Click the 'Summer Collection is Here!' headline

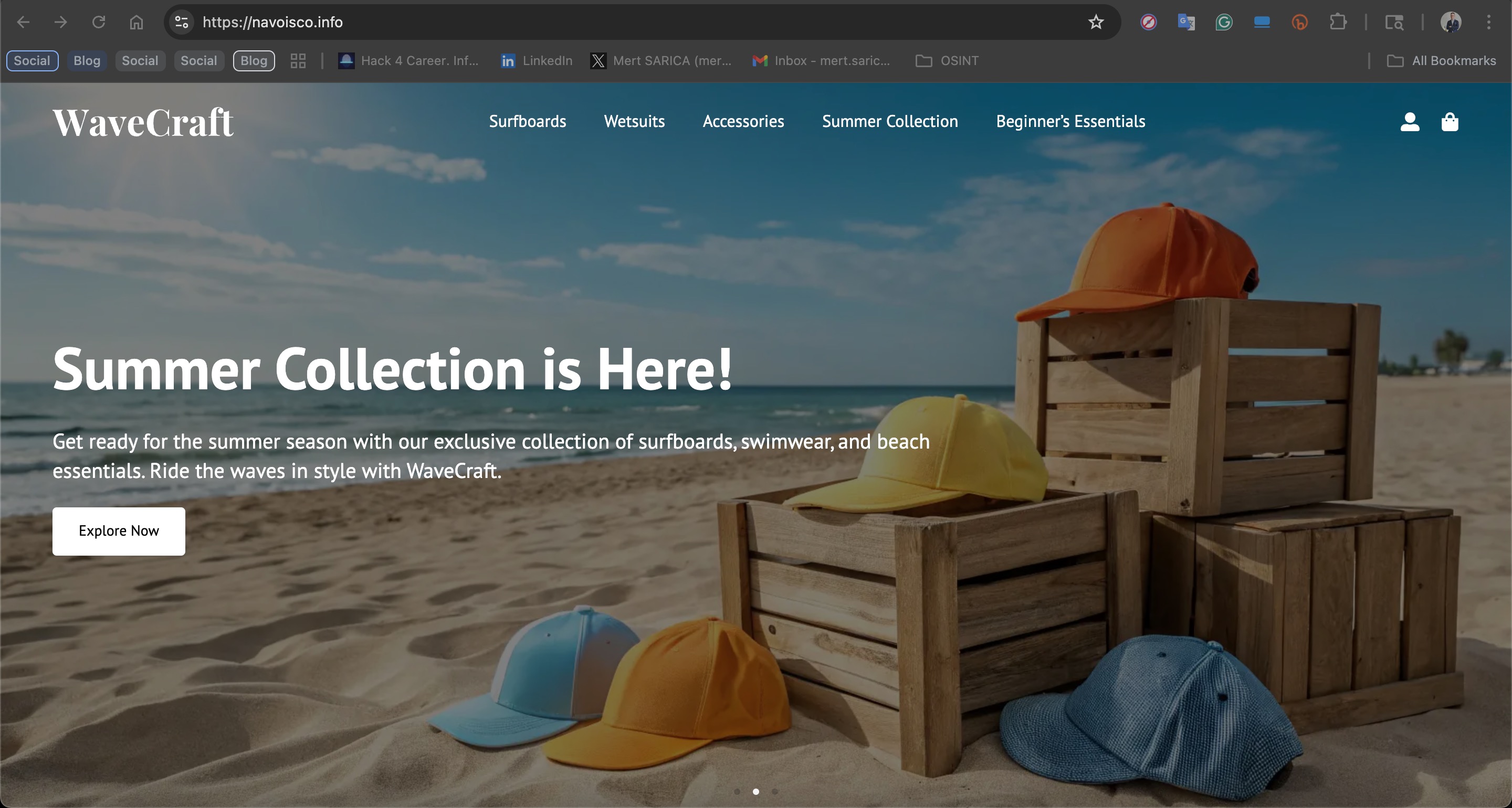(393, 369)
